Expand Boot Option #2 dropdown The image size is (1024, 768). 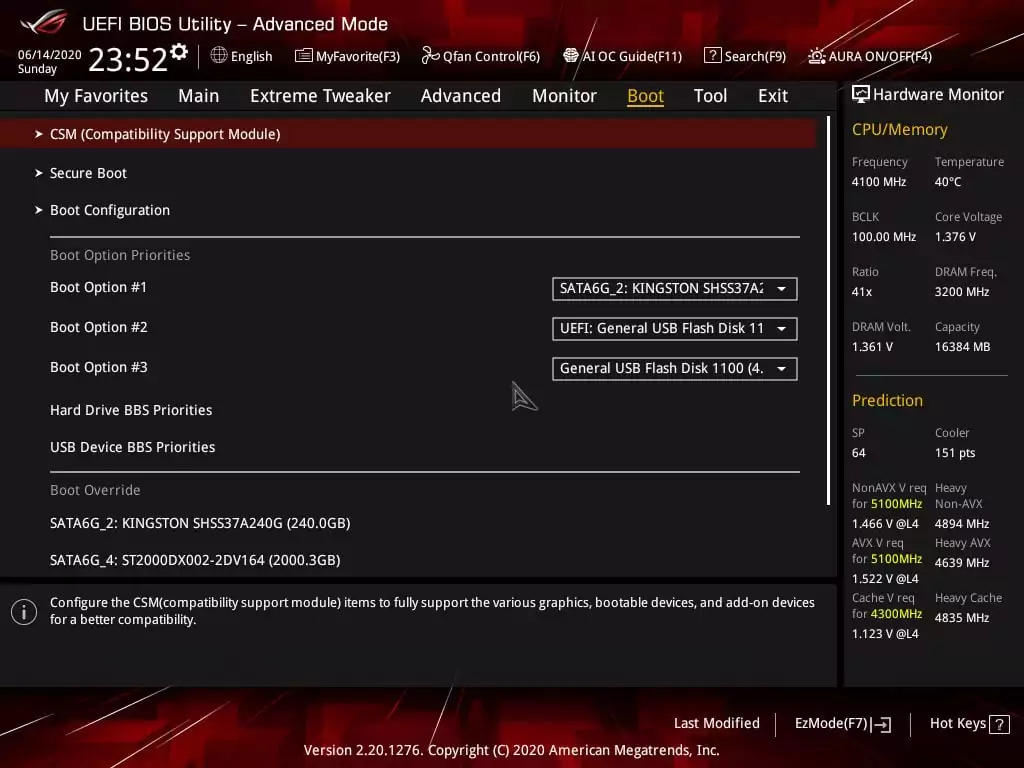tap(674, 329)
